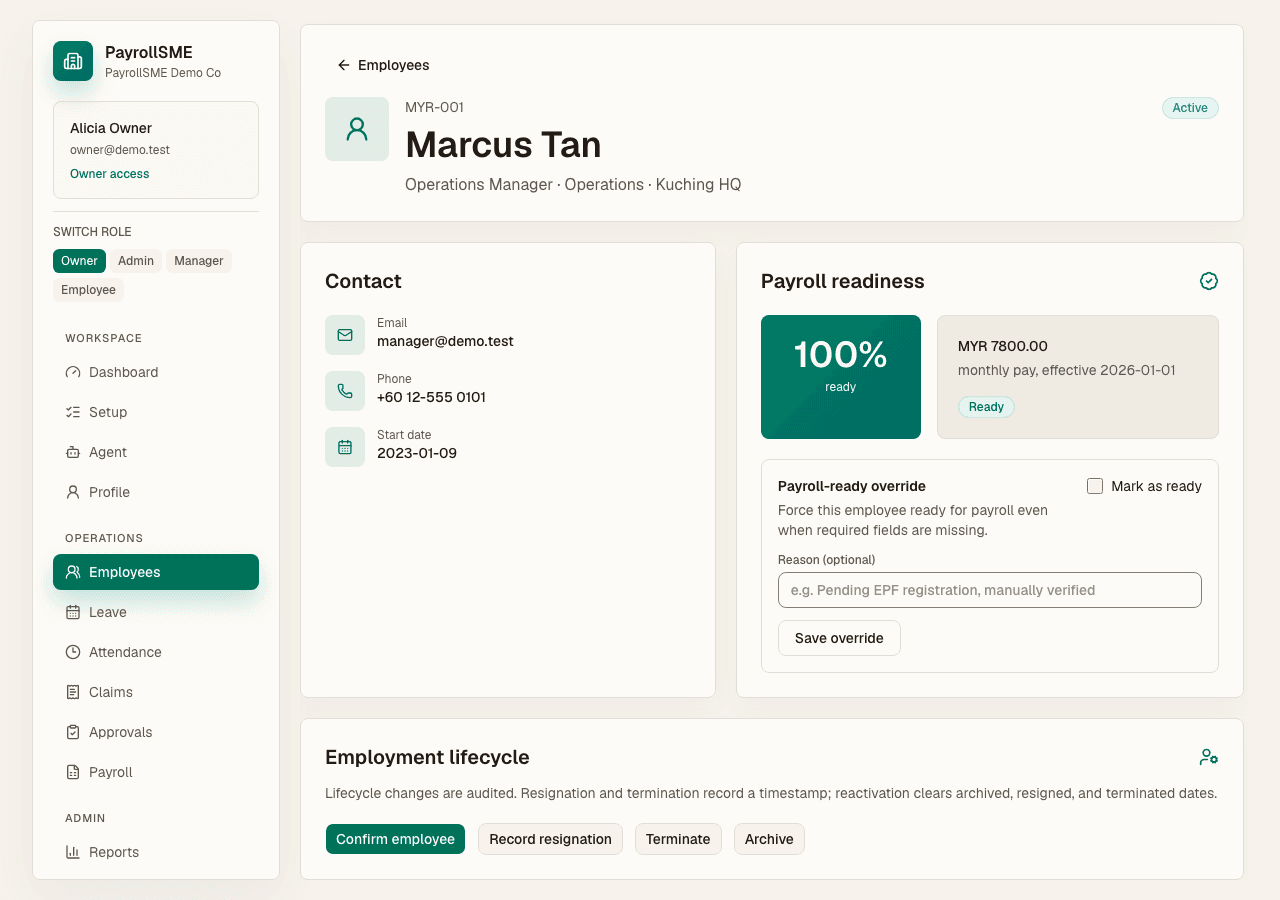Open Dashboard in the sidebar
Image resolution: width=1280 pixels, height=900 pixels.
click(x=156, y=372)
